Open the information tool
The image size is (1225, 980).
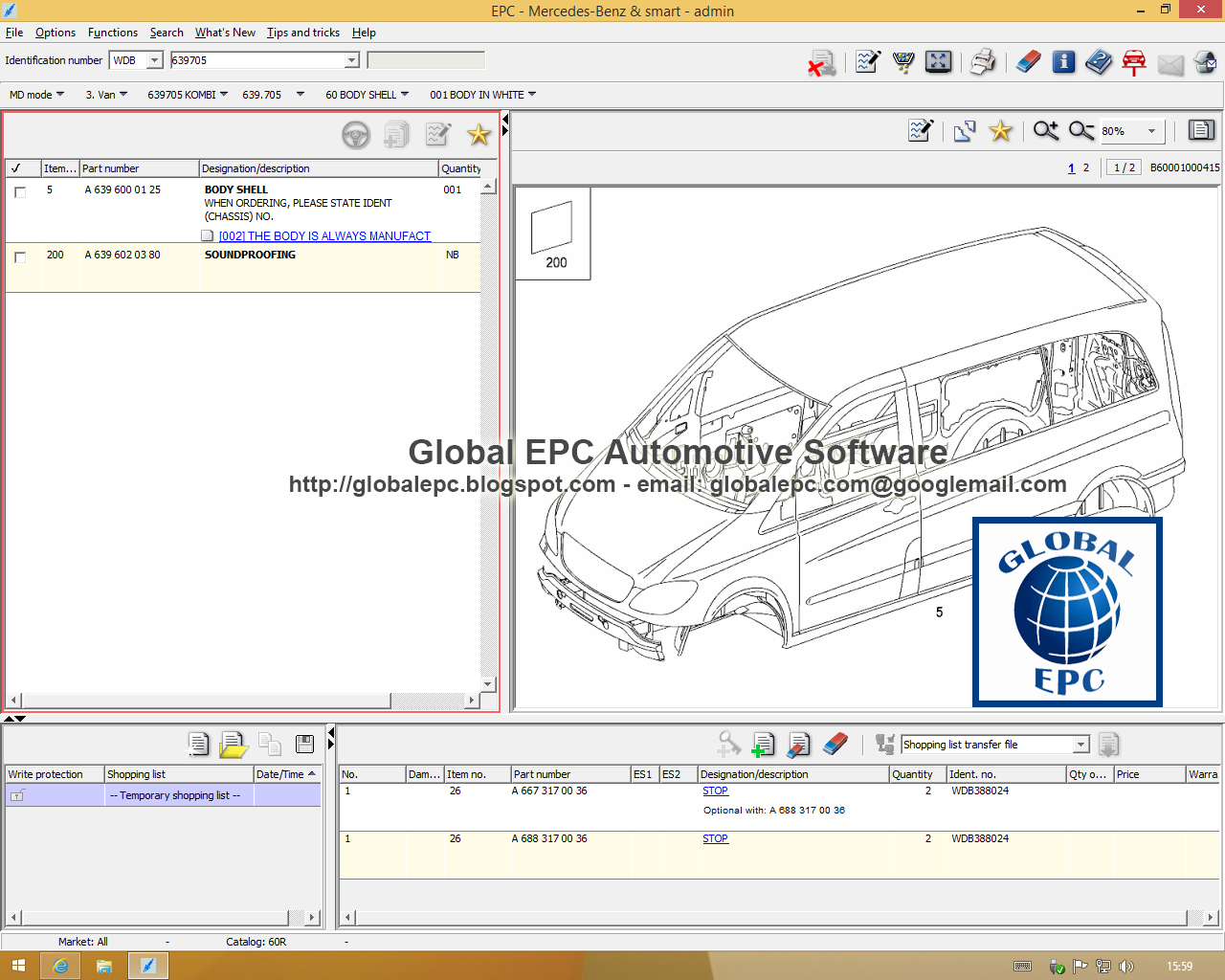(1063, 61)
